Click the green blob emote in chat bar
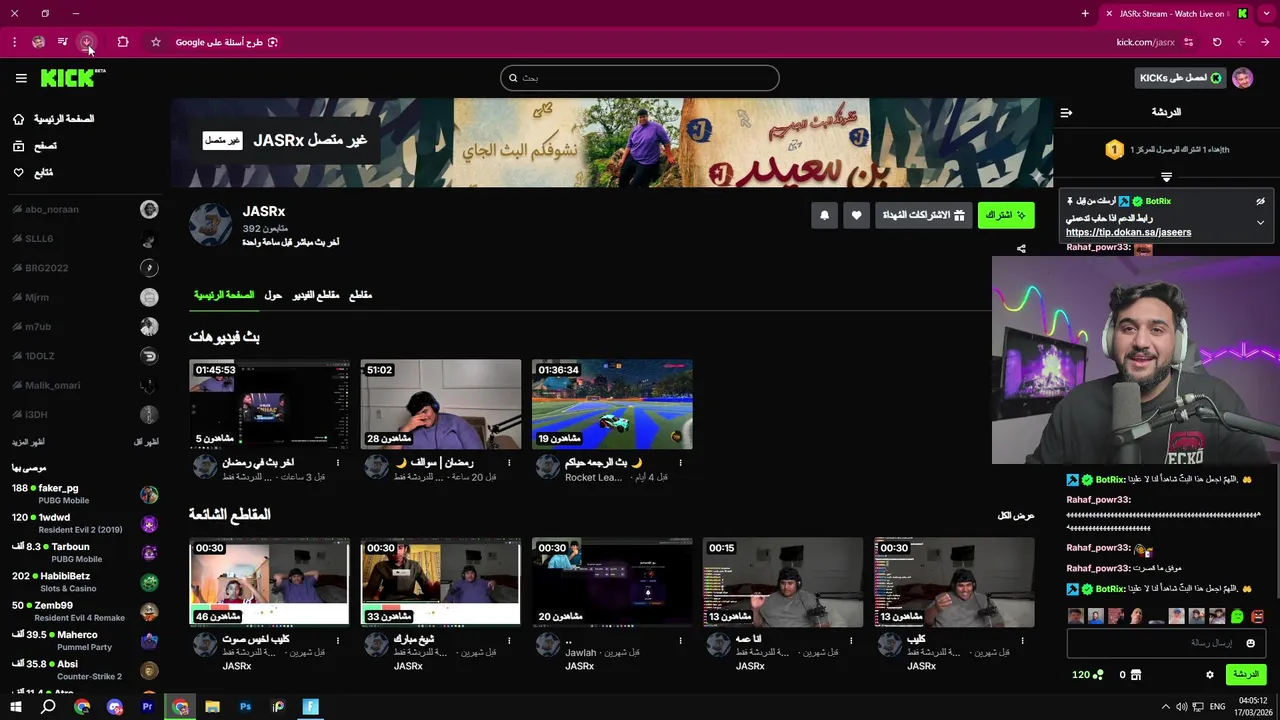Screen dimensions: 1280x720 [1237, 616]
